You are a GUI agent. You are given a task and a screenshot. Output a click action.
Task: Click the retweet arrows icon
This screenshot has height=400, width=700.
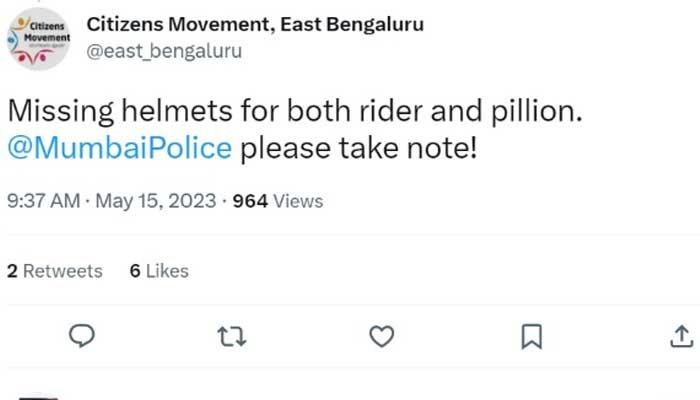pyautogui.click(x=230, y=336)
